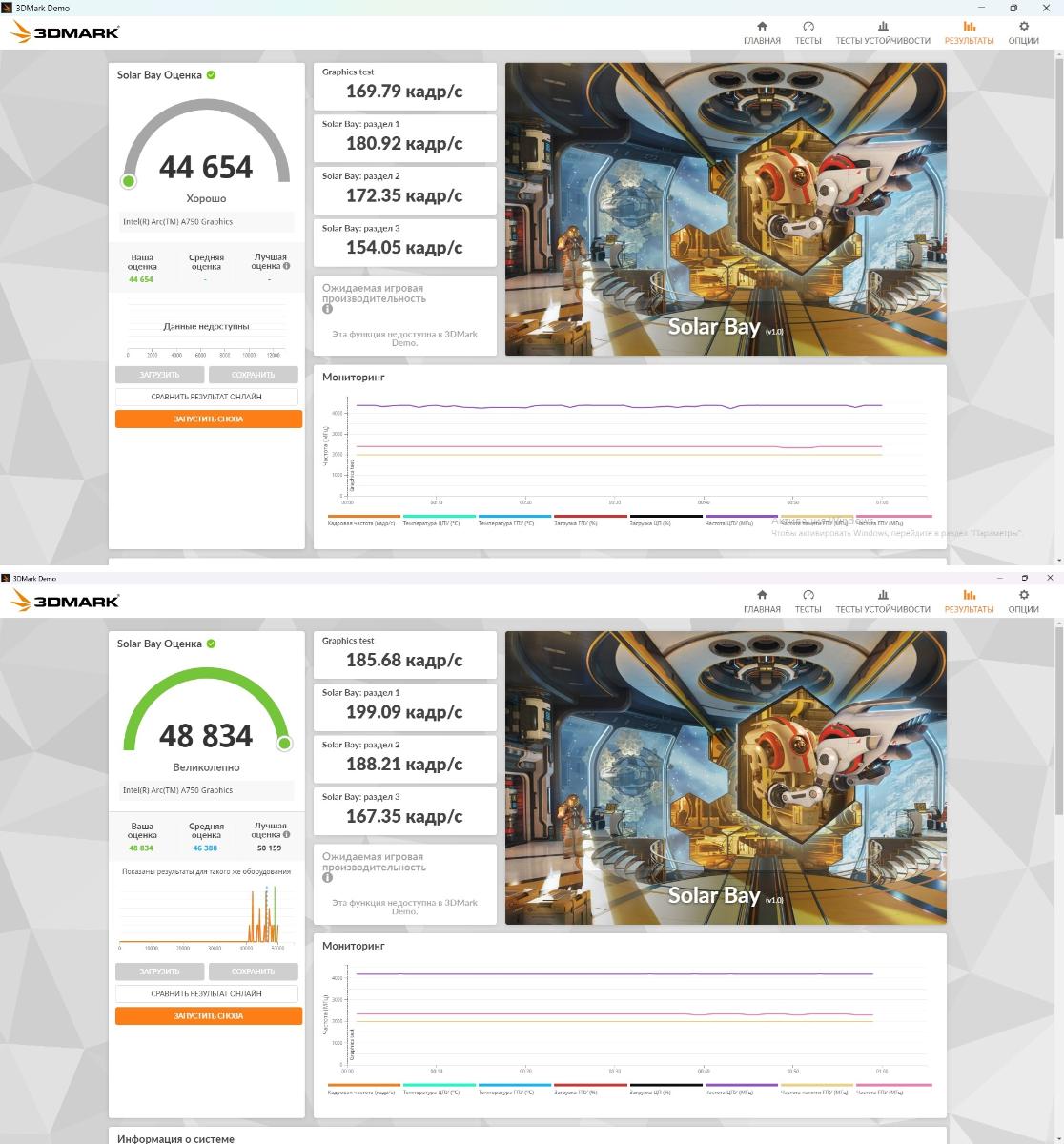Image resolution: width=1064 pixels, height=1144 pixels.
Task: Click purple Частота ЦП swatch in lower chart
Action: point(741,1085)
